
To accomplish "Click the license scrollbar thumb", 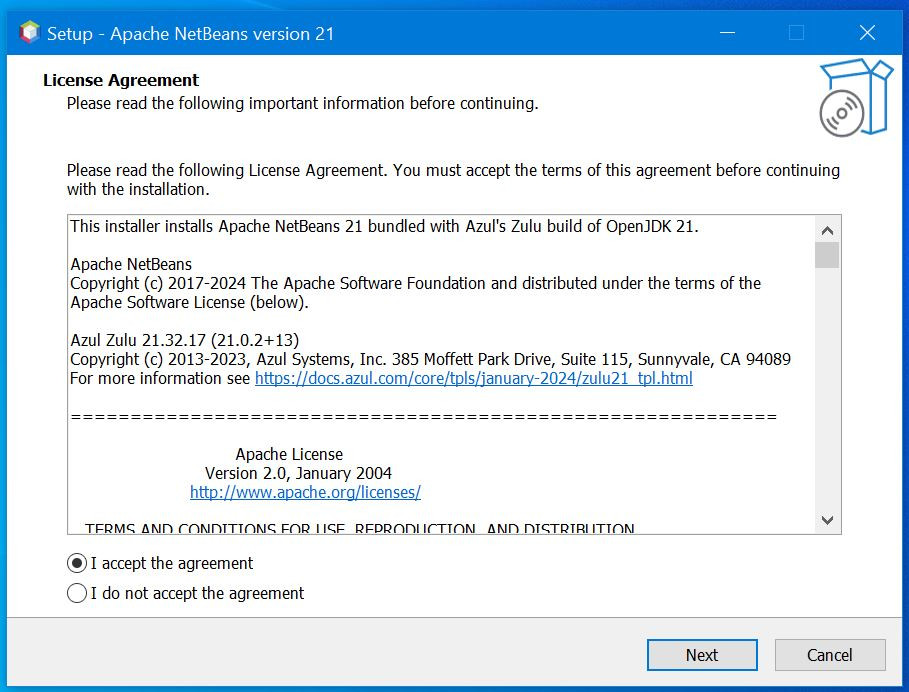I will (x=827, y=256).
